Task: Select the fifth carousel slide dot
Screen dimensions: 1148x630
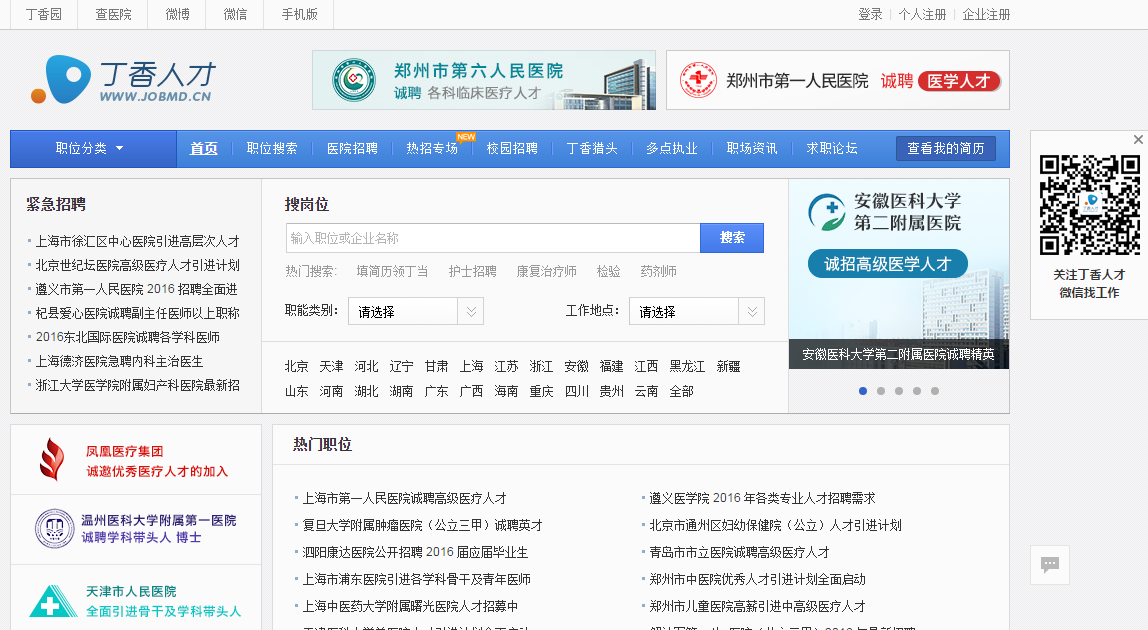Action: point(935,391)
